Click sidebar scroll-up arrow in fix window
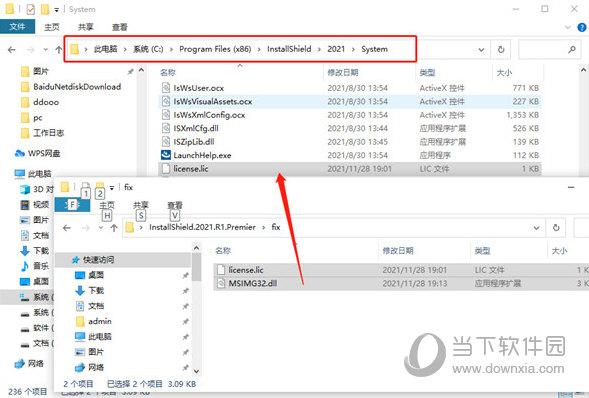Viewport: 589px width, 398px height. (196, 248)
